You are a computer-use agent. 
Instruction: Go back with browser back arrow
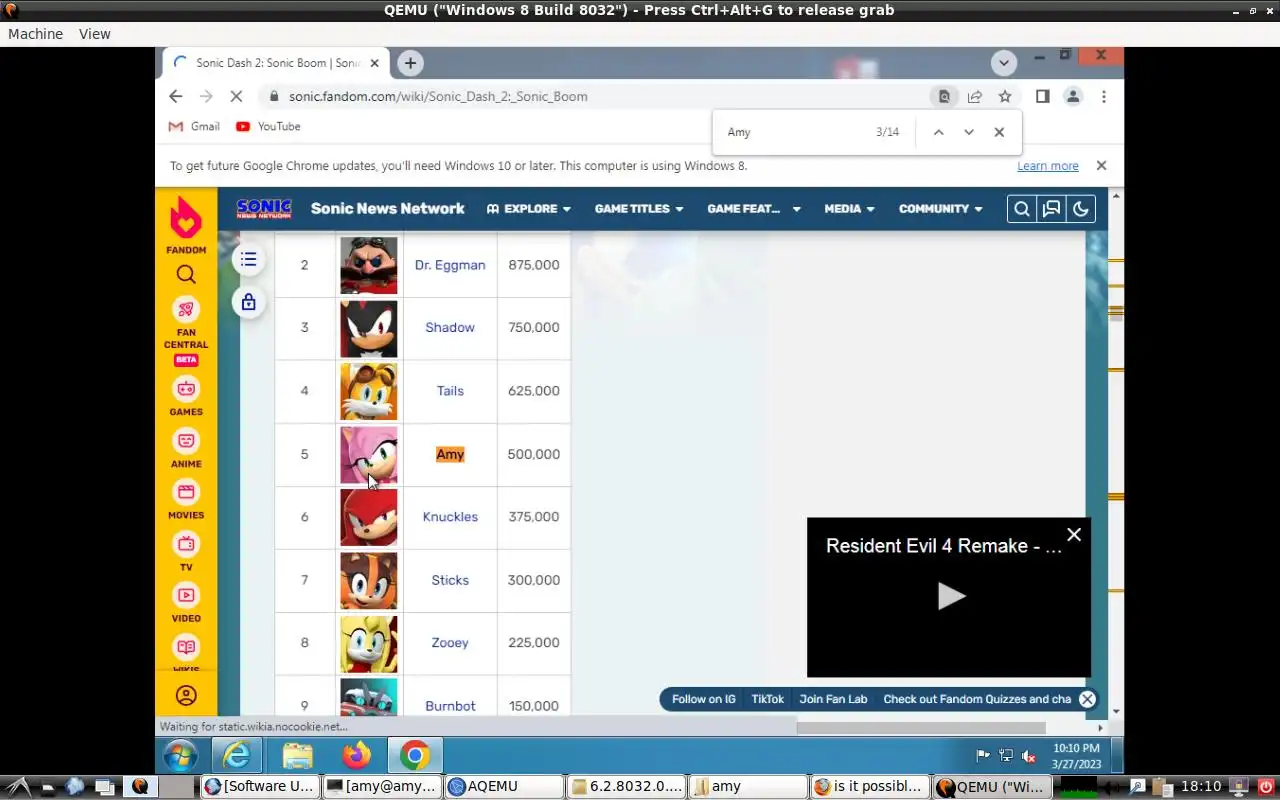[176, 96]
